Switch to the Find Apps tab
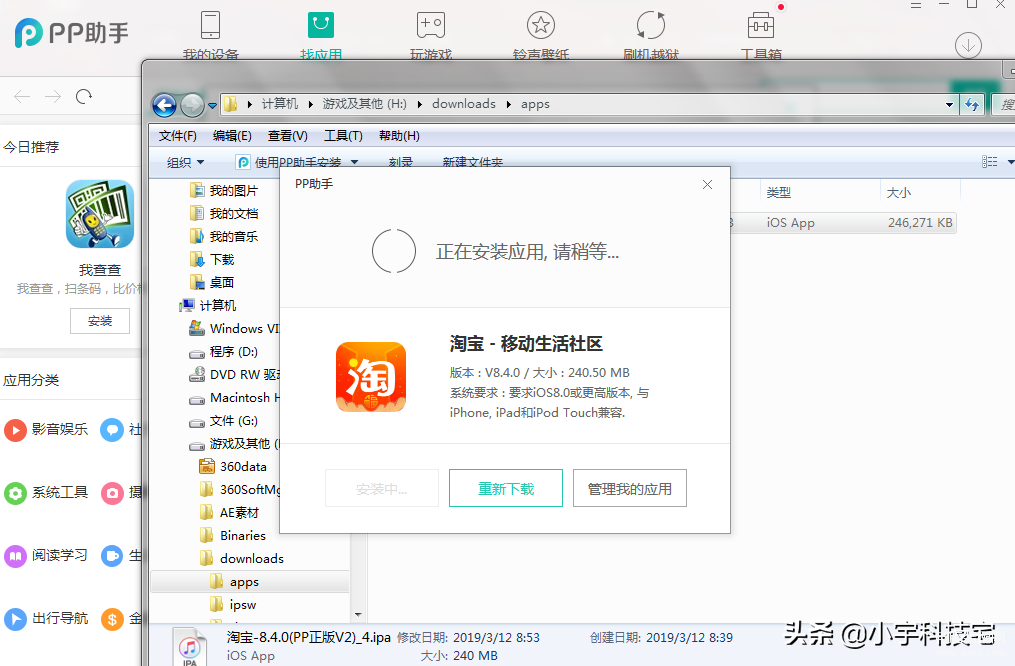The image size is (1015, 666). (x=321, y=36)
